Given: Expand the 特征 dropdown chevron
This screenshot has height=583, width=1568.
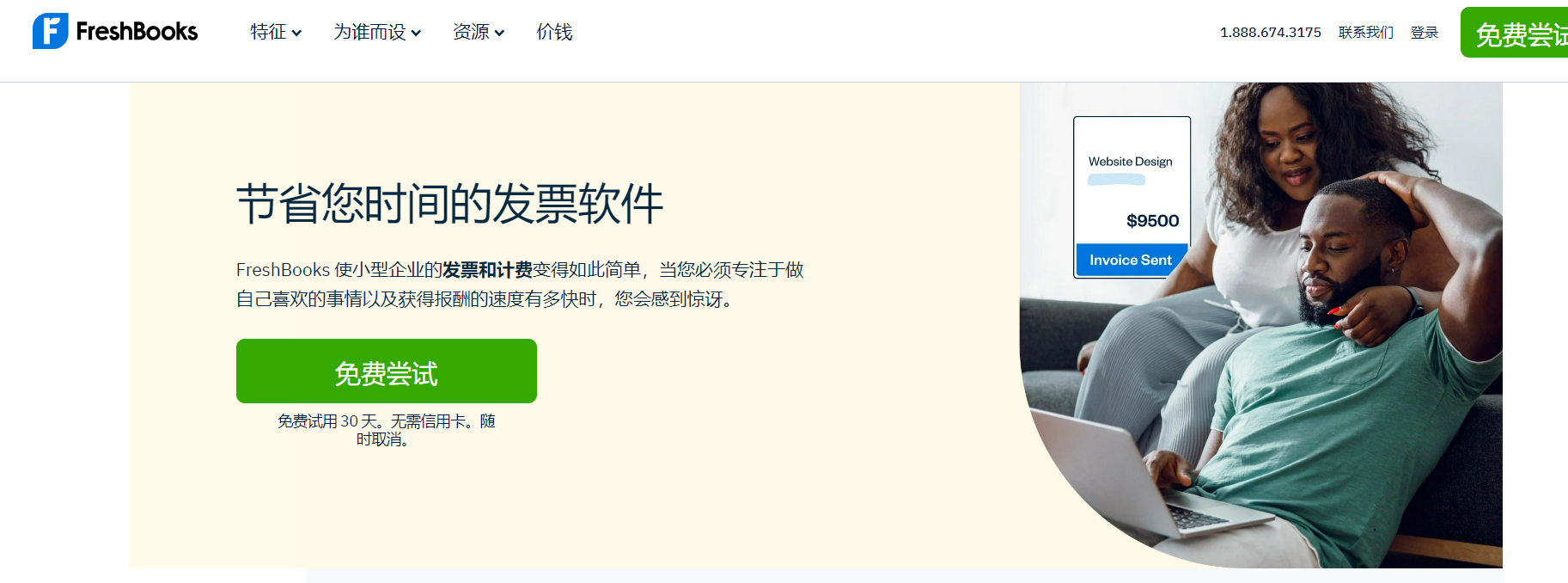Looking at the screenshot, I should tap(296, 34).
